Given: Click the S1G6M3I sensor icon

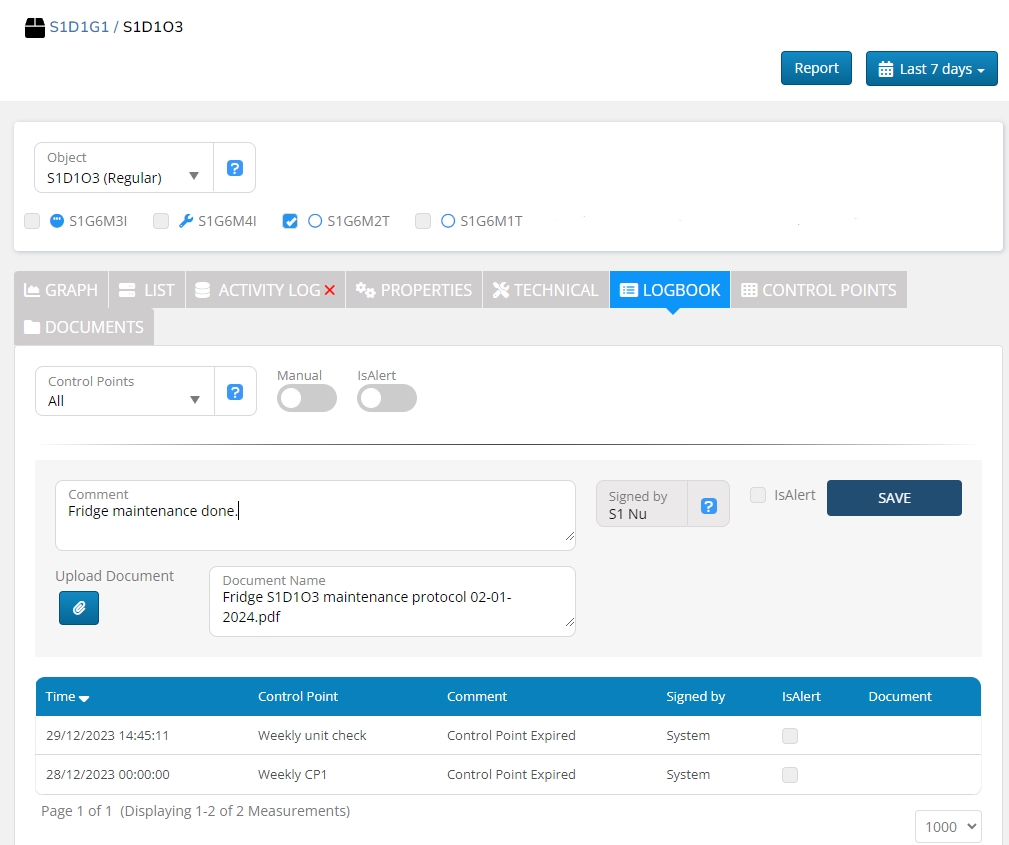Looking at the screenshot, I should tap(57, 221).
